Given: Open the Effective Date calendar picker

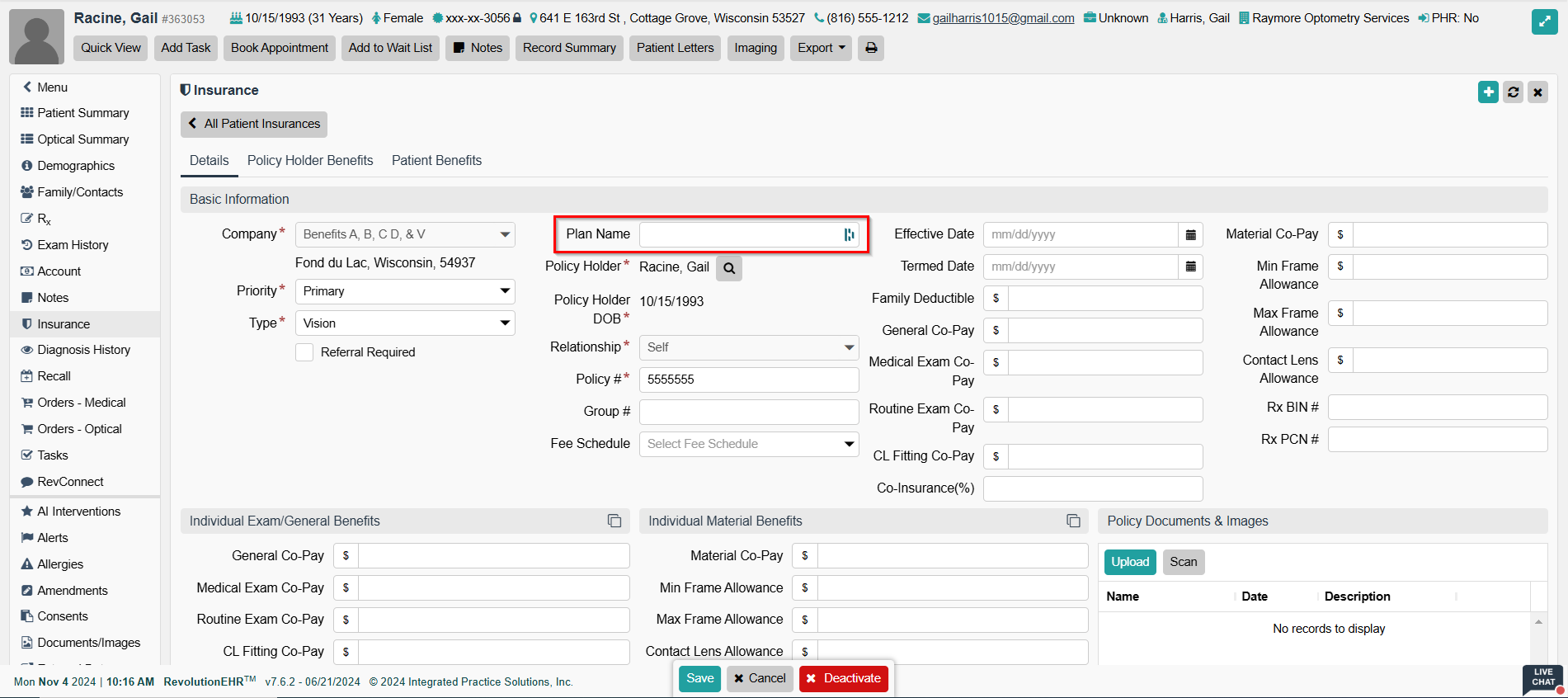Looking at the screenshot, I should coord(1190,235).
